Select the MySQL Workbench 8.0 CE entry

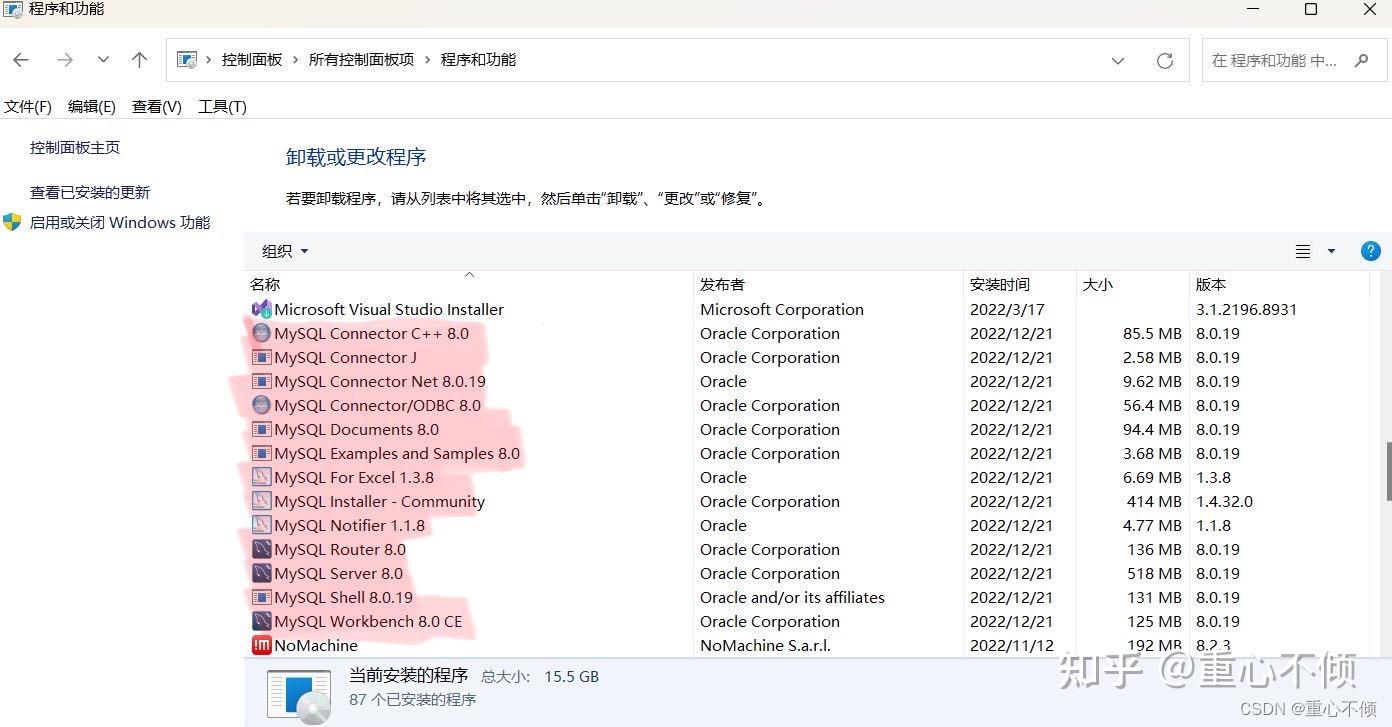tap(368, 621)
